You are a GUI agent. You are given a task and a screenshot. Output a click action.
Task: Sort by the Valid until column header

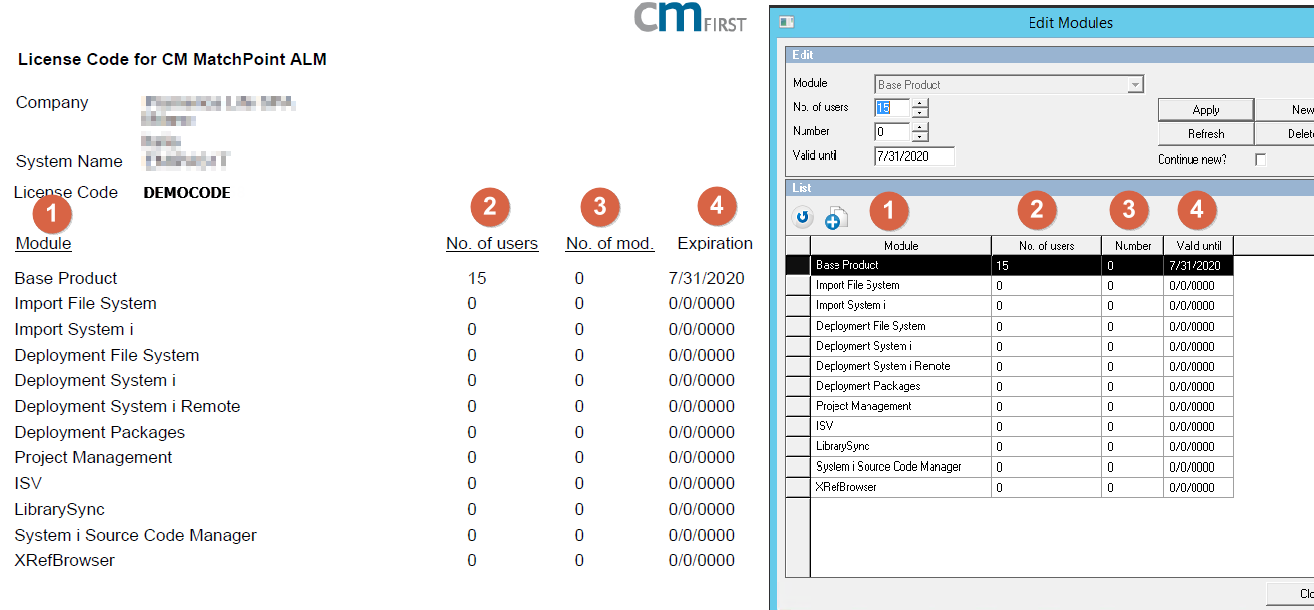click(1198, 246)
